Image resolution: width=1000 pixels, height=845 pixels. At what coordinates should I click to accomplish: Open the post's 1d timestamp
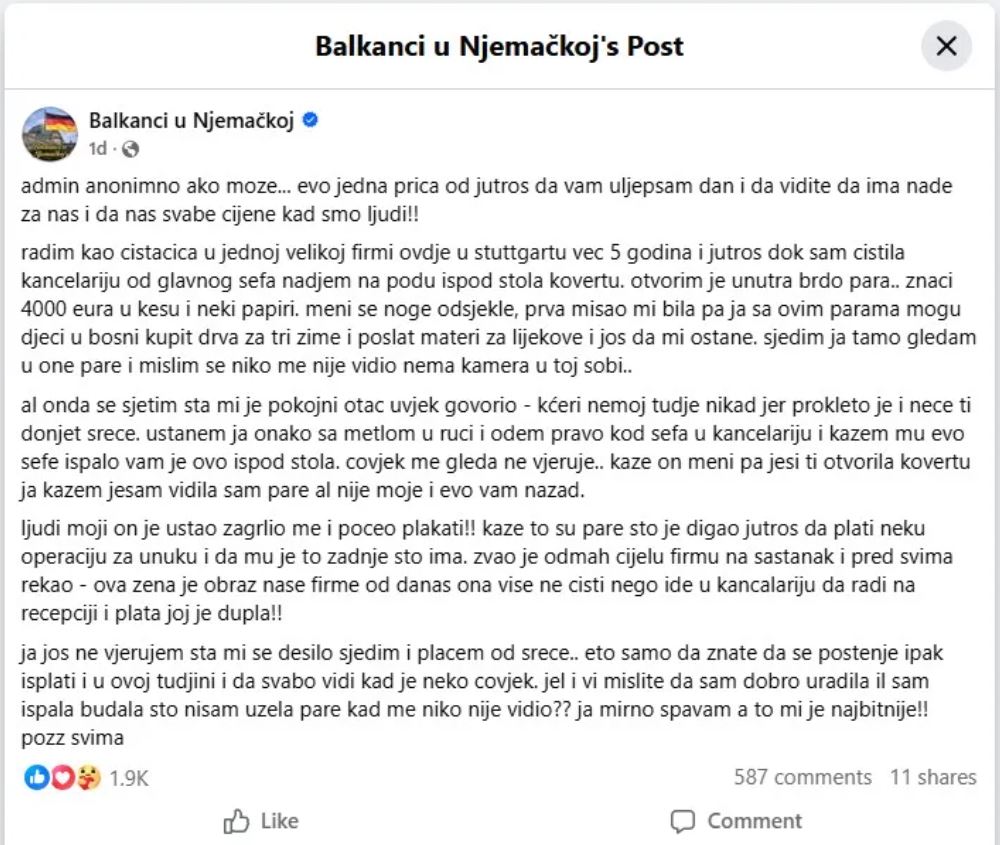(97, 149)
